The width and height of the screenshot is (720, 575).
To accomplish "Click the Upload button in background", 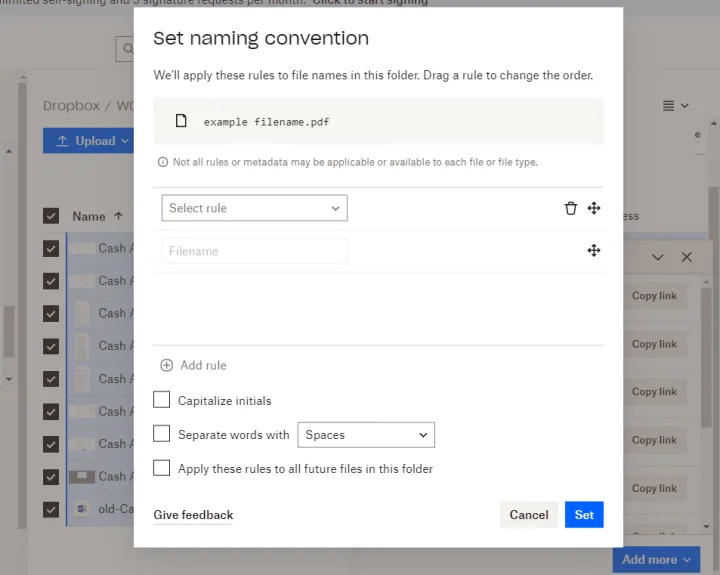I will tap(87, 141).
